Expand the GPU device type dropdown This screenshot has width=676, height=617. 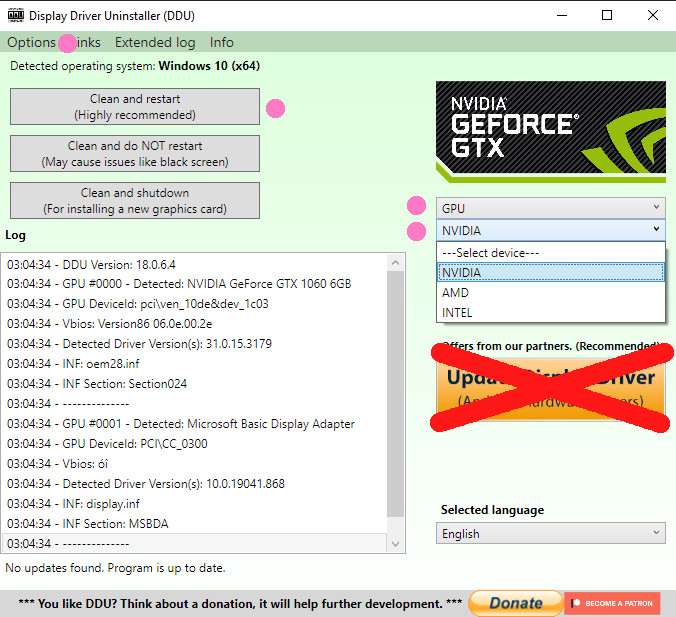tap(551, 208)
